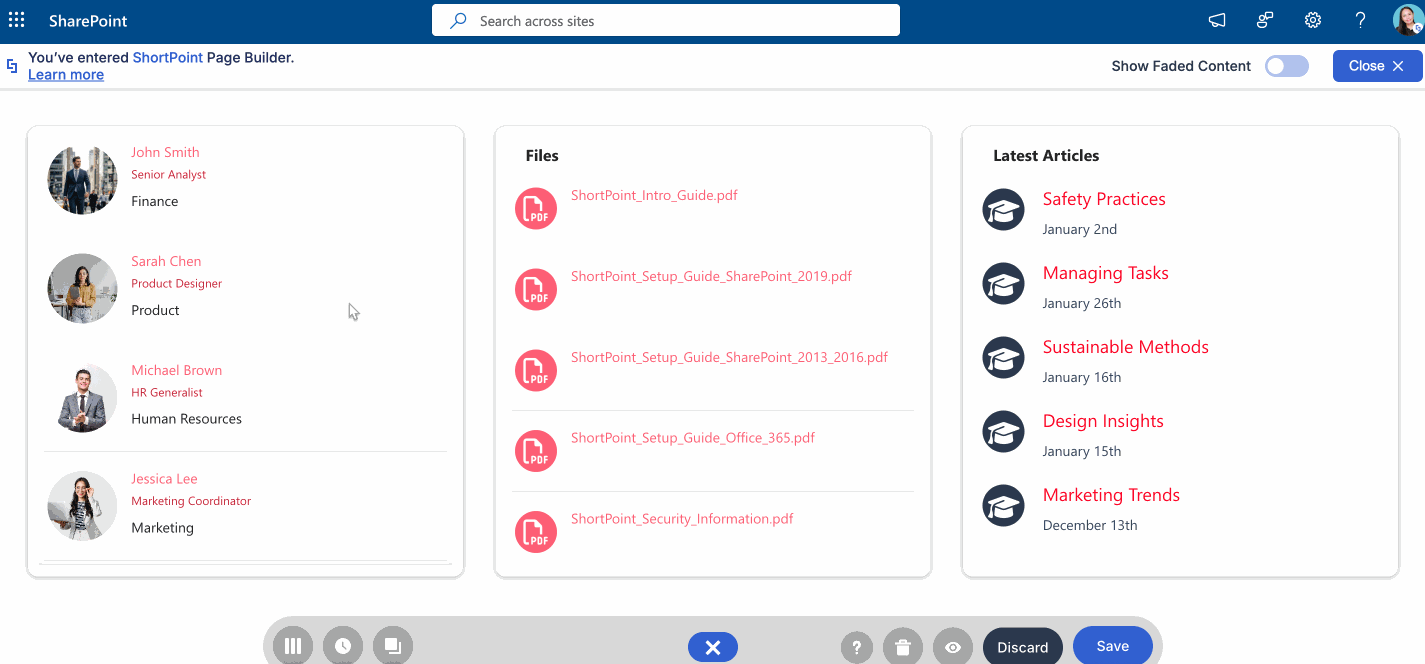Open the help question mark in header
Screen dimensions: 1425x664
click(x=1361, y=20)
